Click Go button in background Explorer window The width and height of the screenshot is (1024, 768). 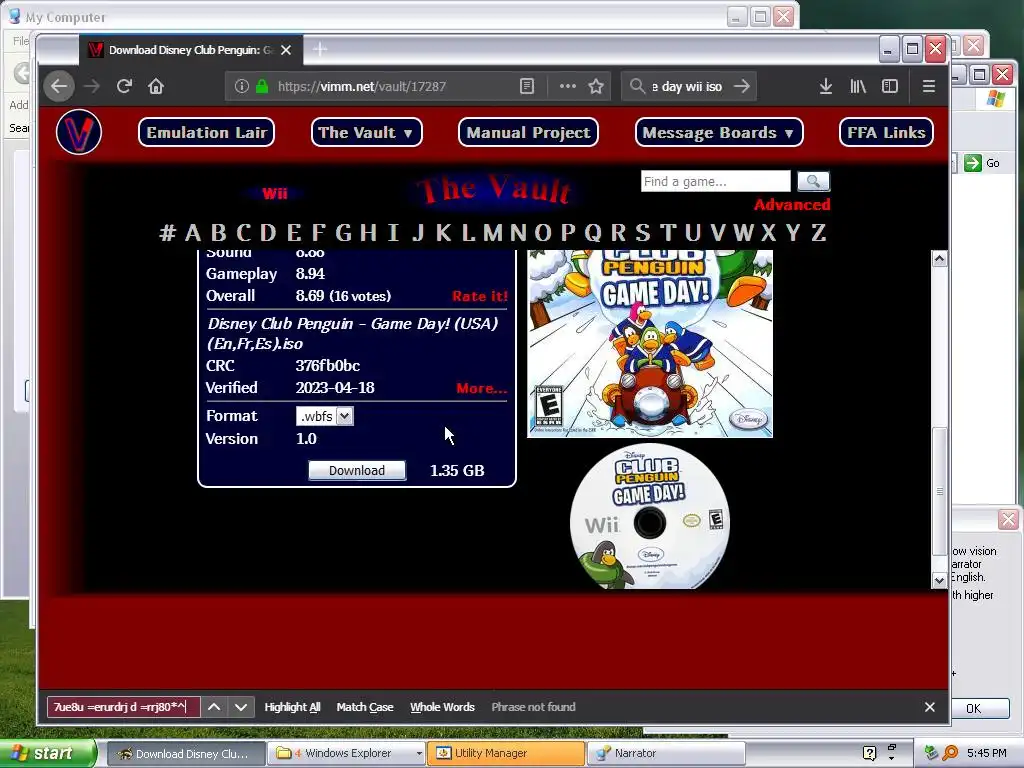pyautogui.click(x=983, y=163)
